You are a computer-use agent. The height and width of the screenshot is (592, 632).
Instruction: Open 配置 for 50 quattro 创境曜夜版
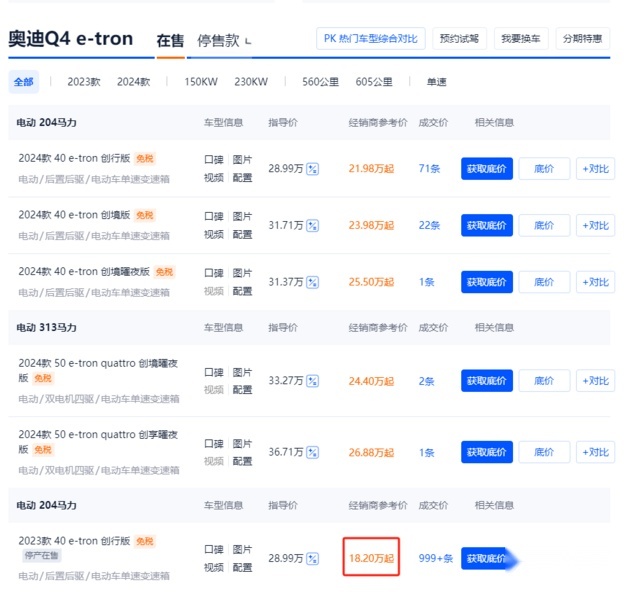pos(242,390)
